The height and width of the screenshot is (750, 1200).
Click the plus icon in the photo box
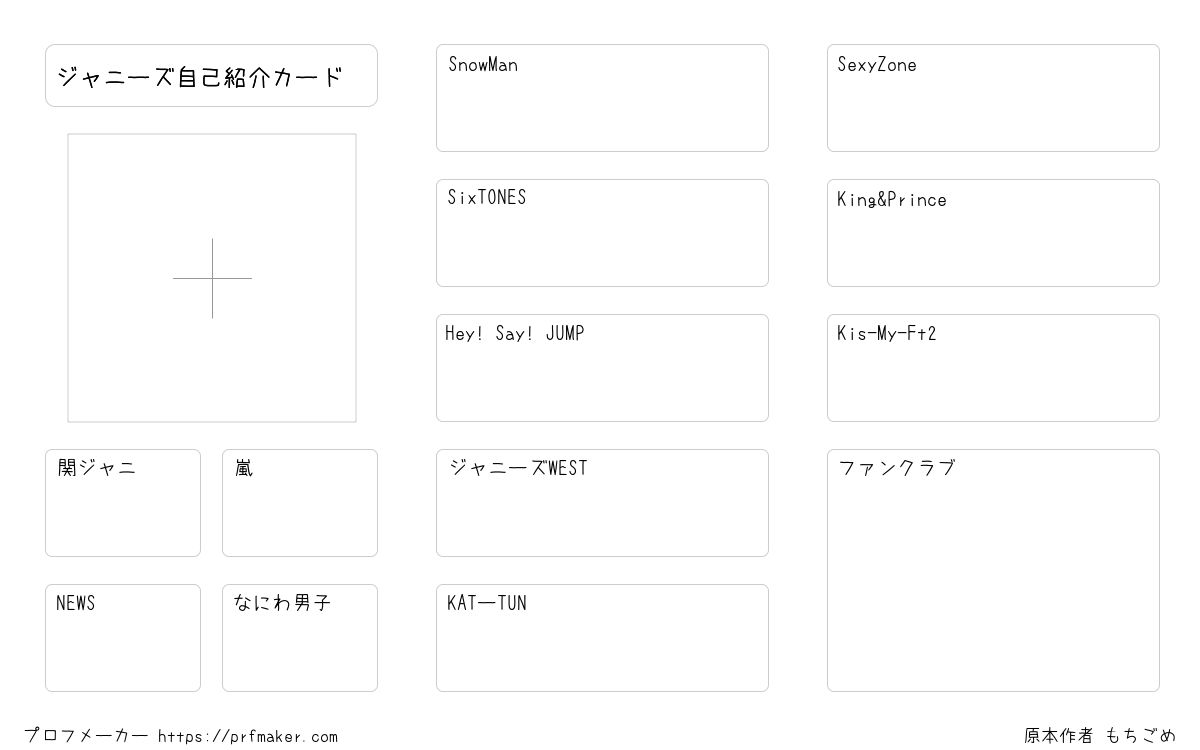point(212,278)
